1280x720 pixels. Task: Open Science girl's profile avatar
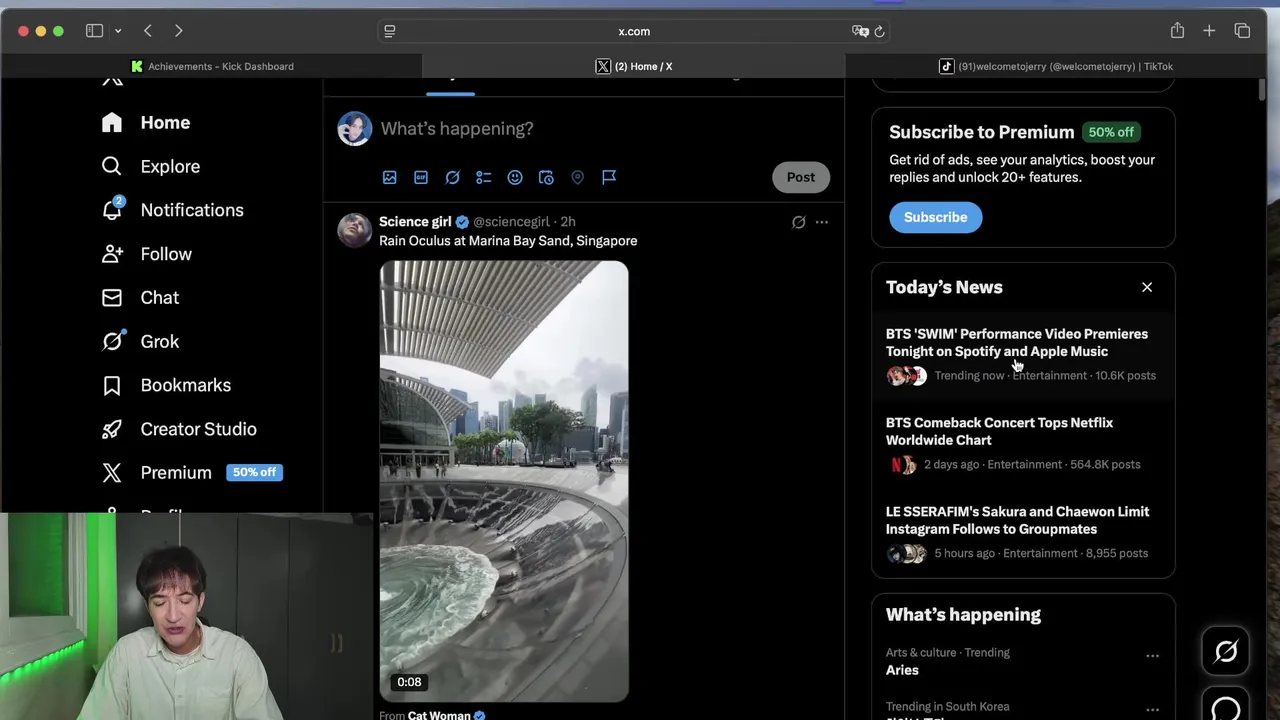tap(354, 230)
